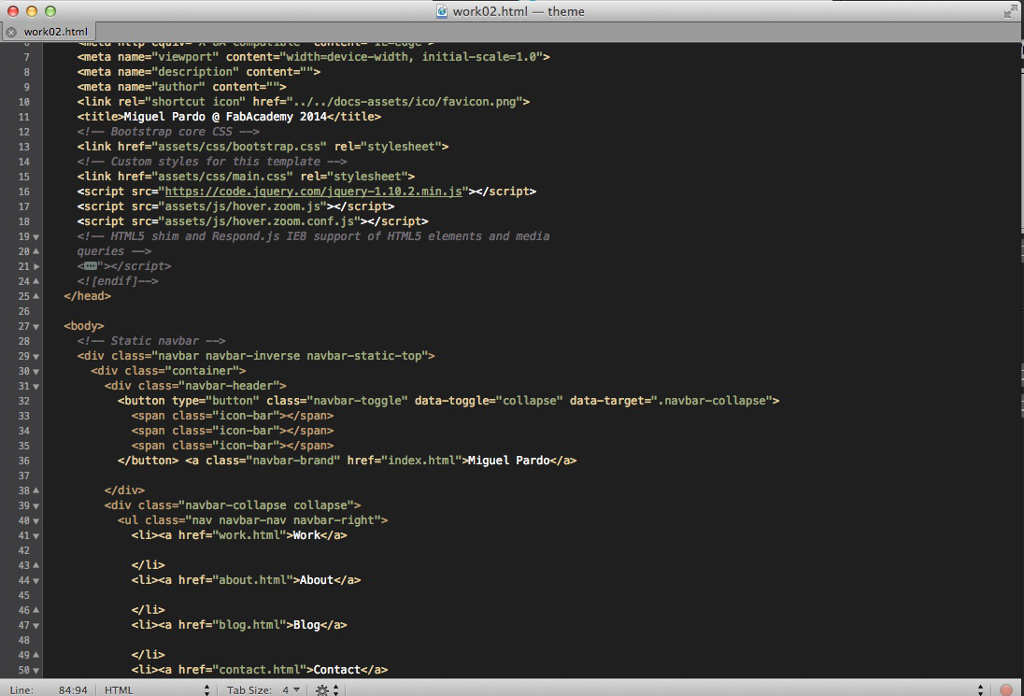The height and width of the screenshot is (696, 1024).
Task: Fold the <body> block at line 27
Action: (36, 326)
